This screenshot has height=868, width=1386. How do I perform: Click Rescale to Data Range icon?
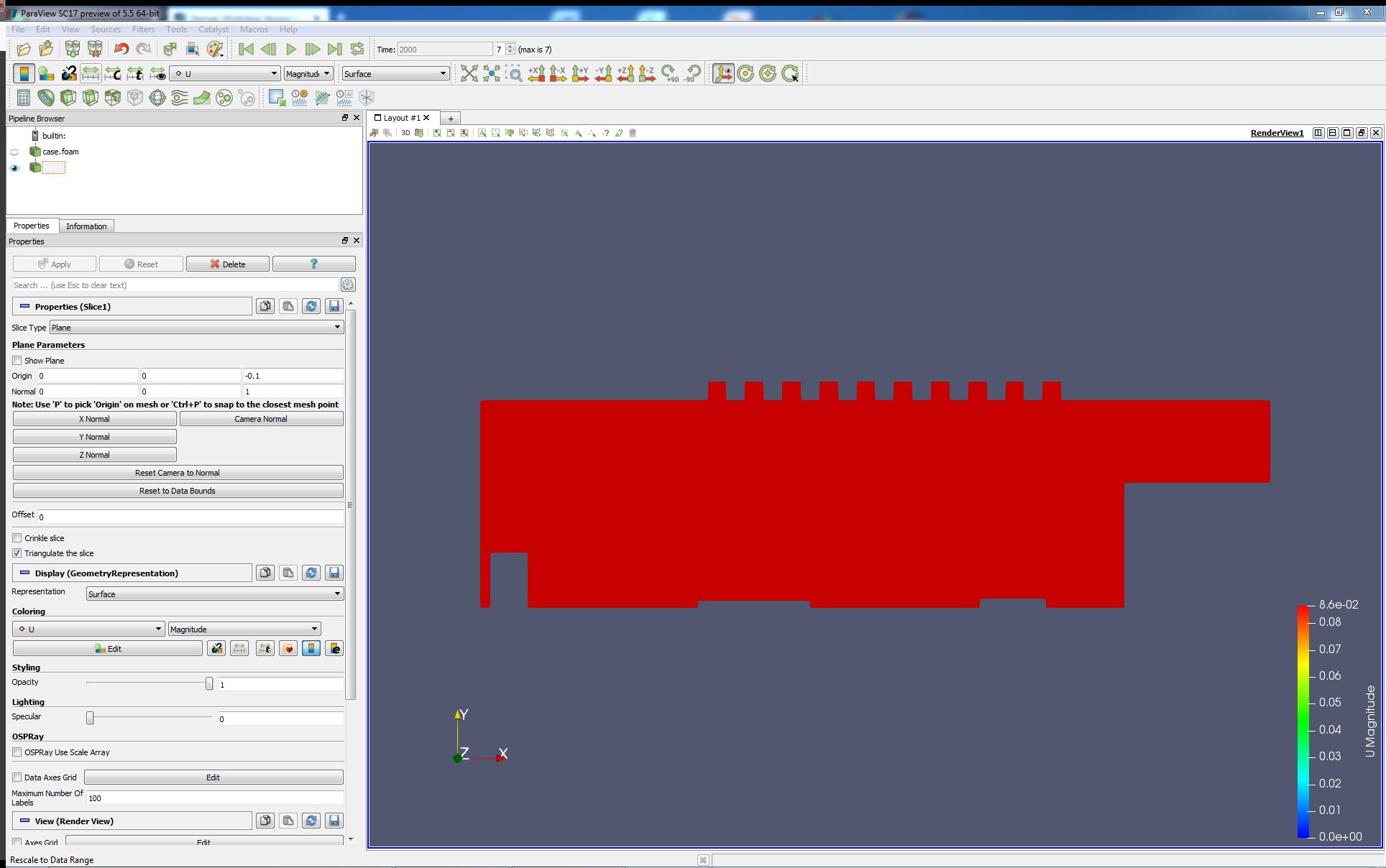pyautogui.click(x=91, y=73)
